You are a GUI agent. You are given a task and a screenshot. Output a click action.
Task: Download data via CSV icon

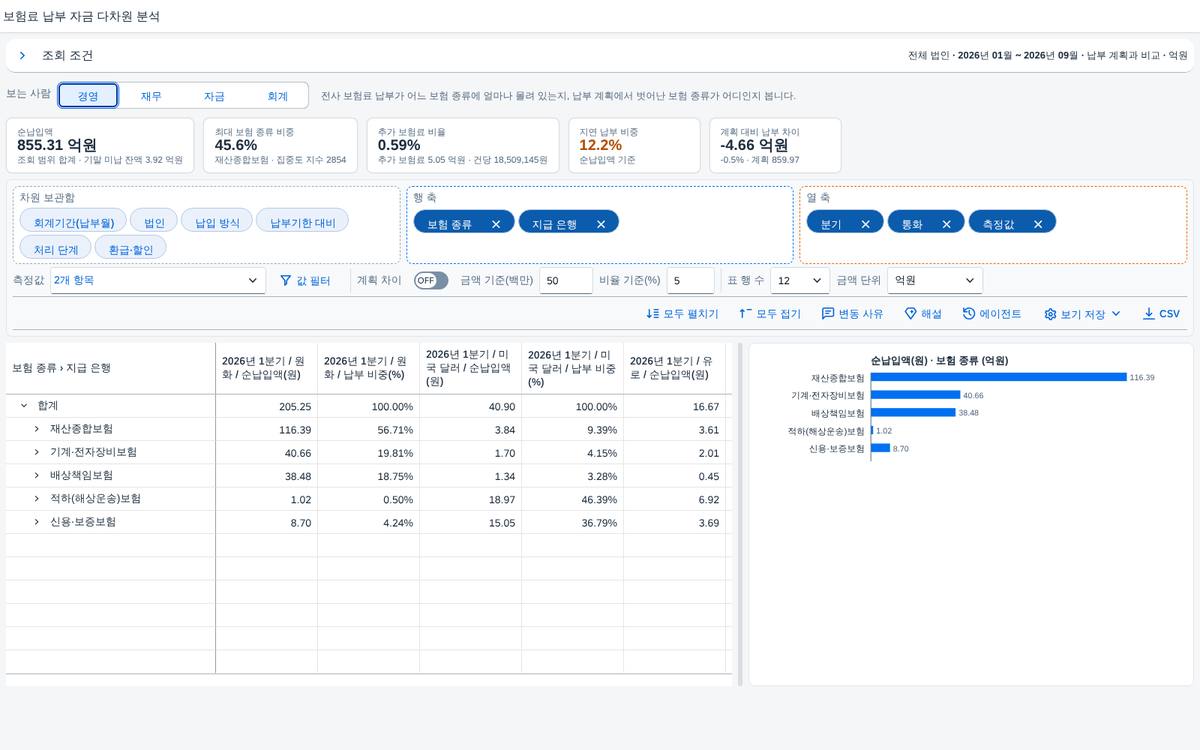[1148, 314]
